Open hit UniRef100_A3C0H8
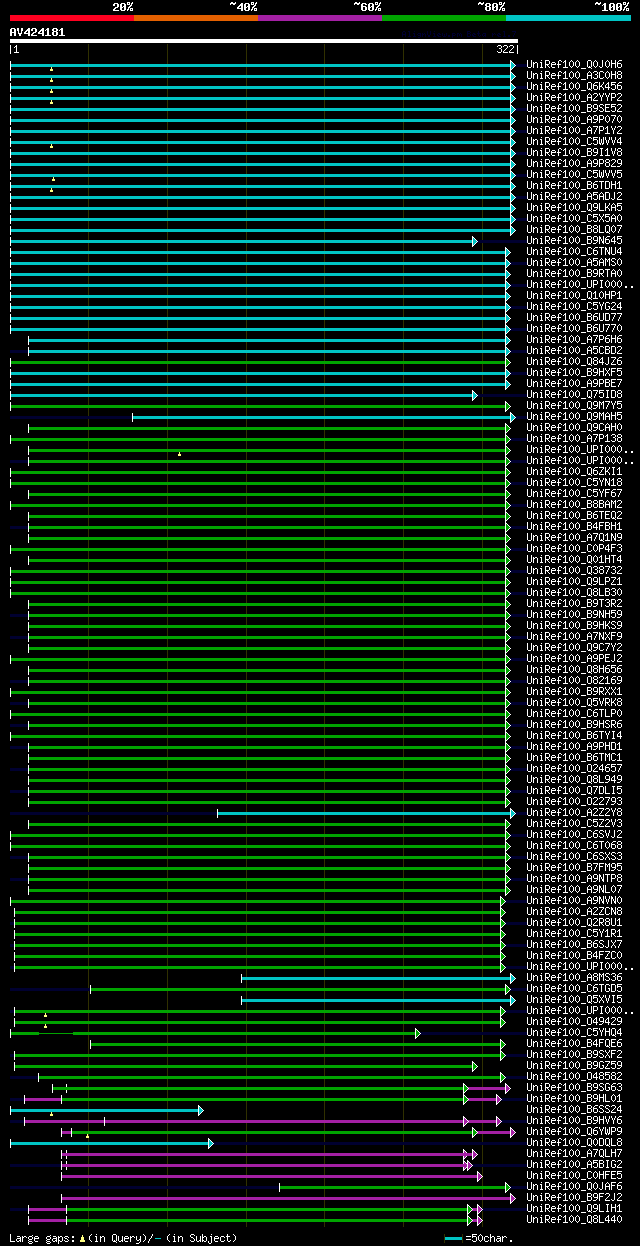The width and height of the screenshot is (640, 1246). click(574, 75)
